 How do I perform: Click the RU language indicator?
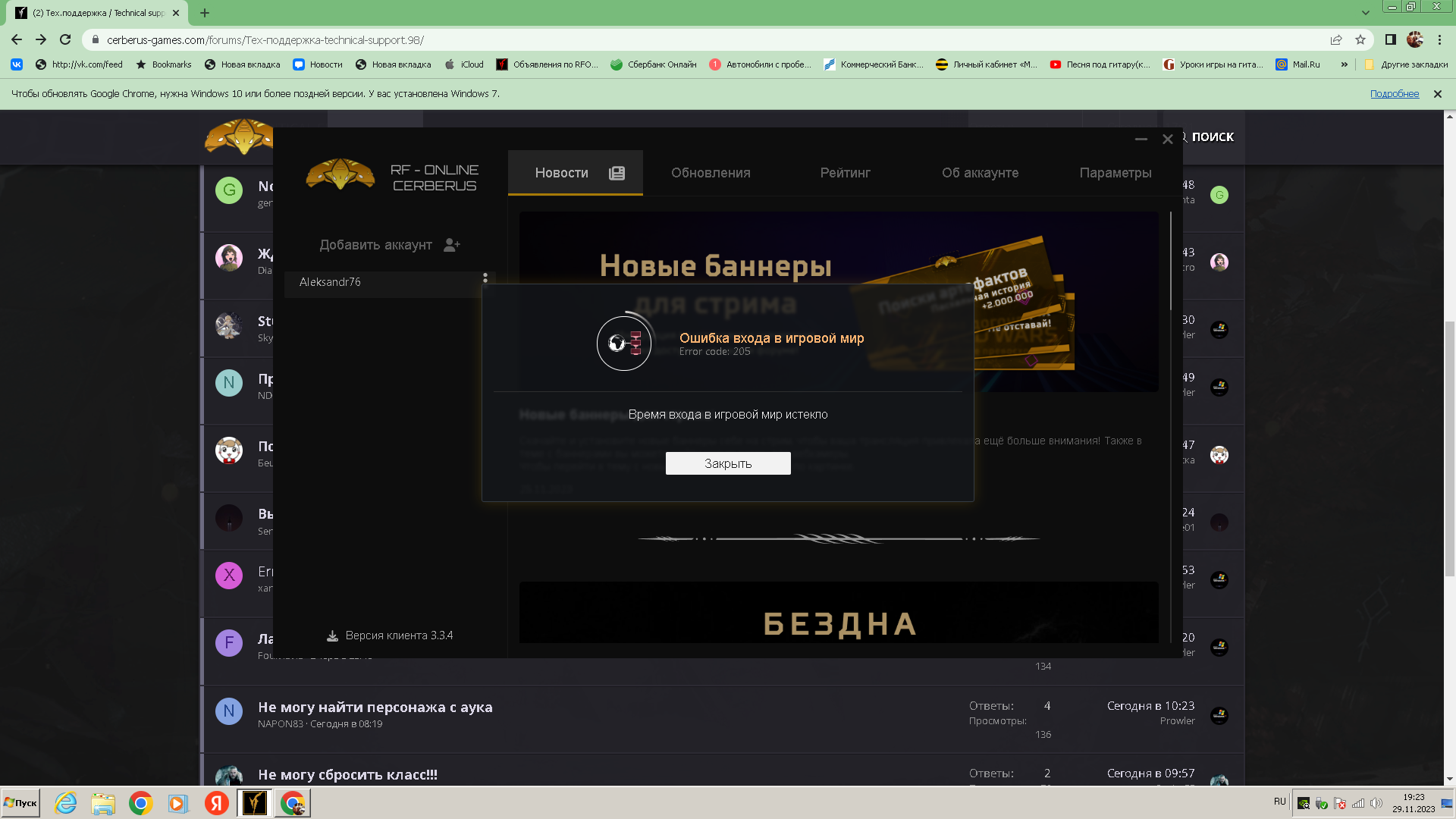1280,802
